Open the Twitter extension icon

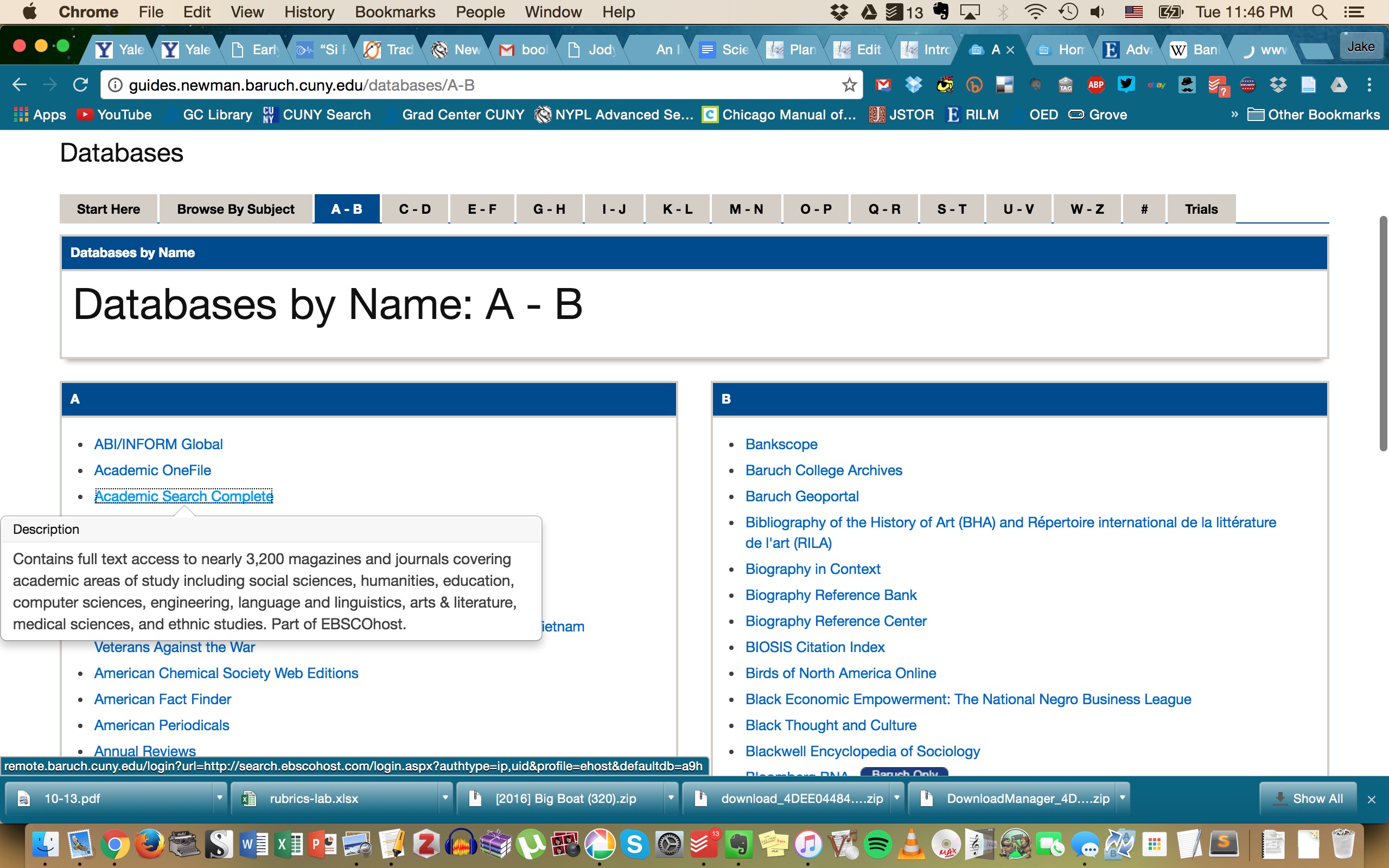1126,85
